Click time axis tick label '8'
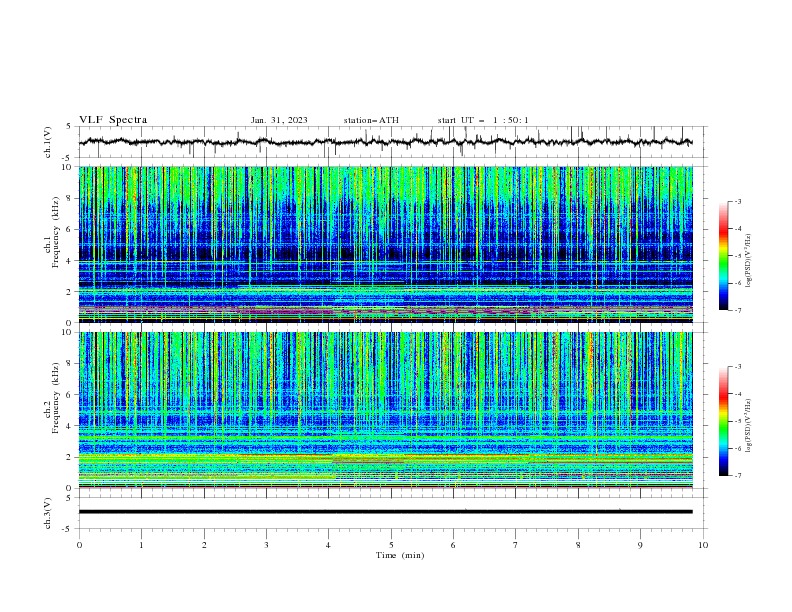 click(578, 545)
